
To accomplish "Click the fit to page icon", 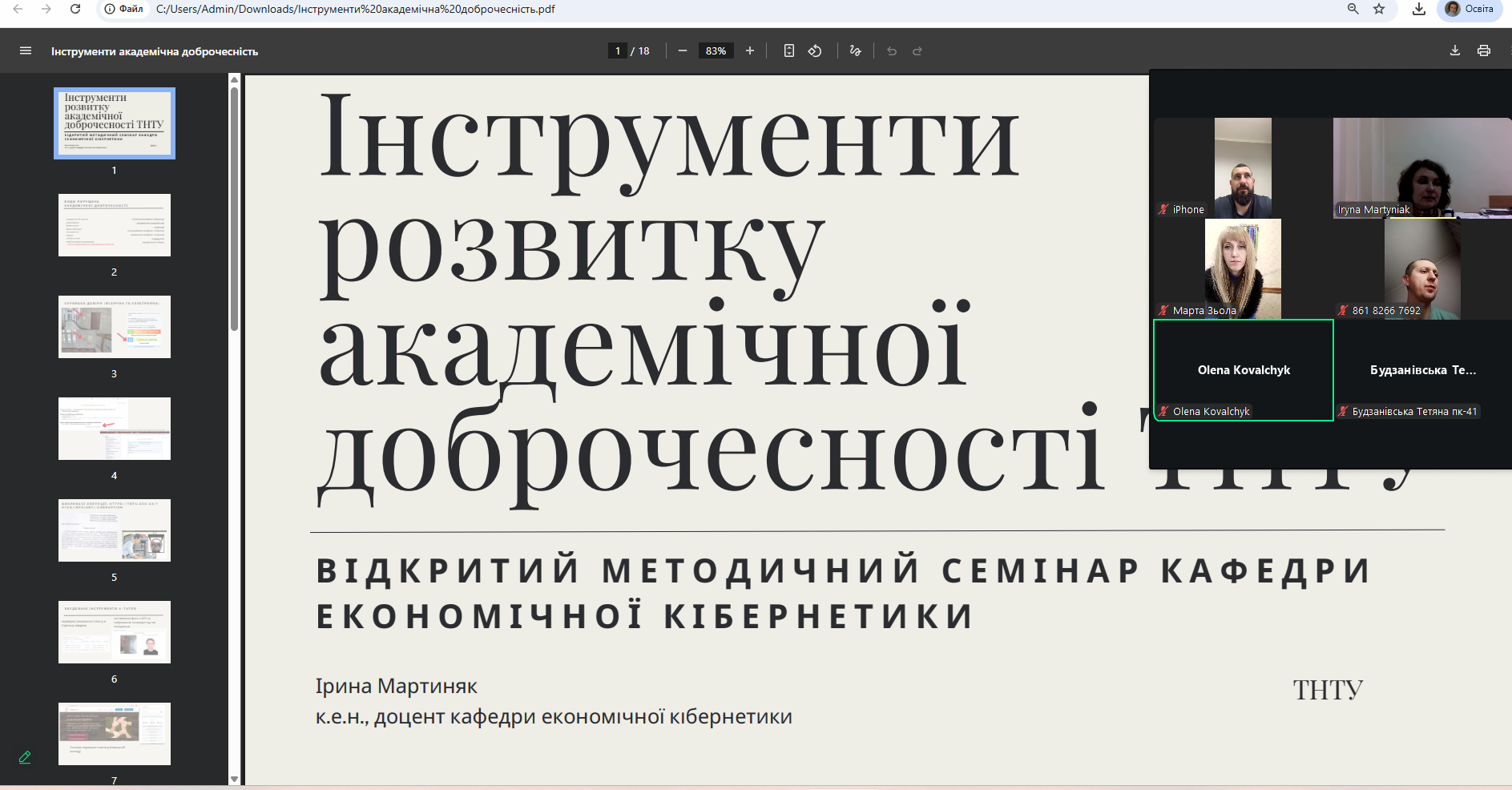I will tap(789, 50).
